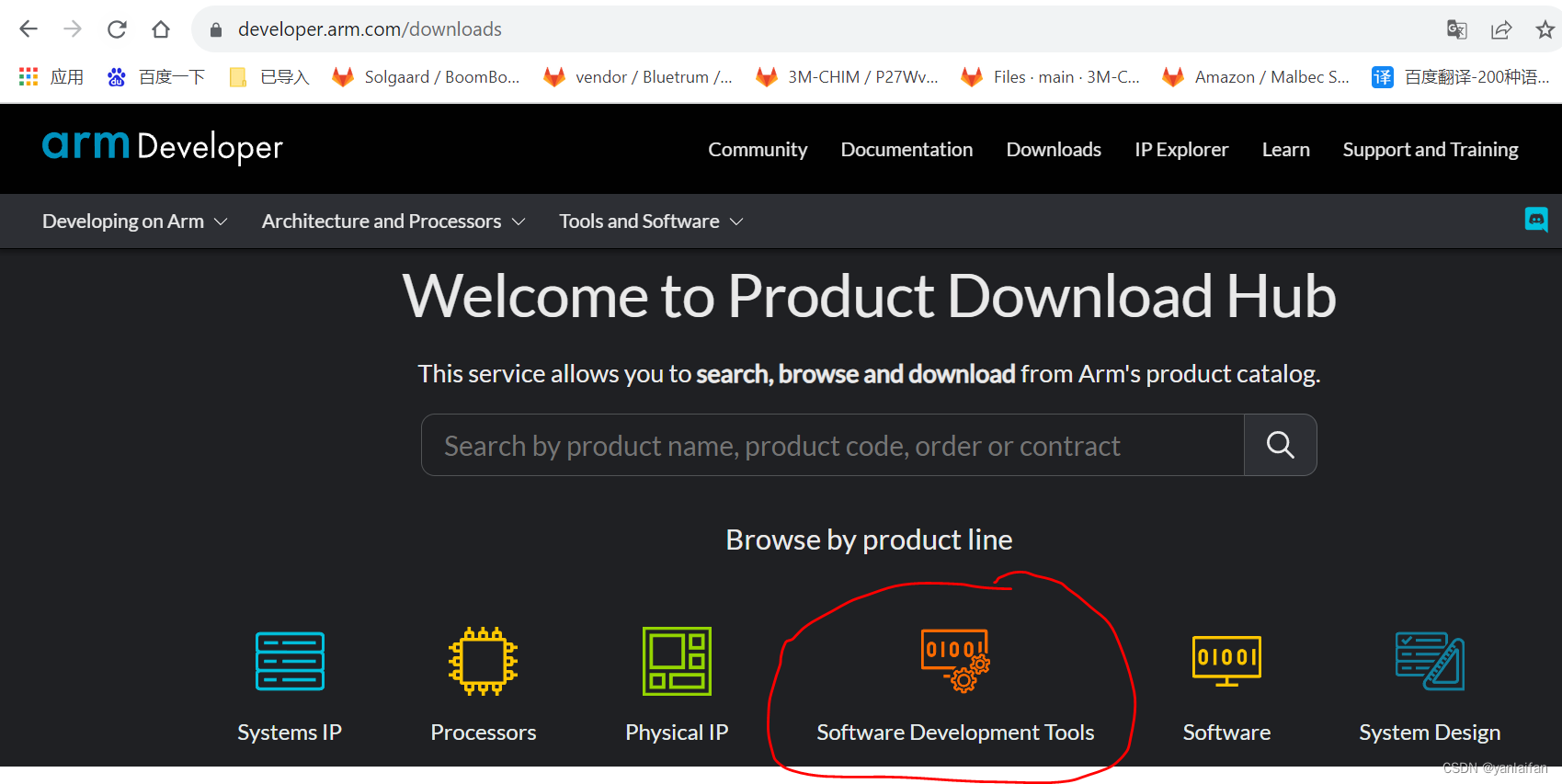Image resolution: width=1562 pixels, height=784 pixels.
Task: Bookmark this page with the star icon
Action: (x=1545, y=29)
